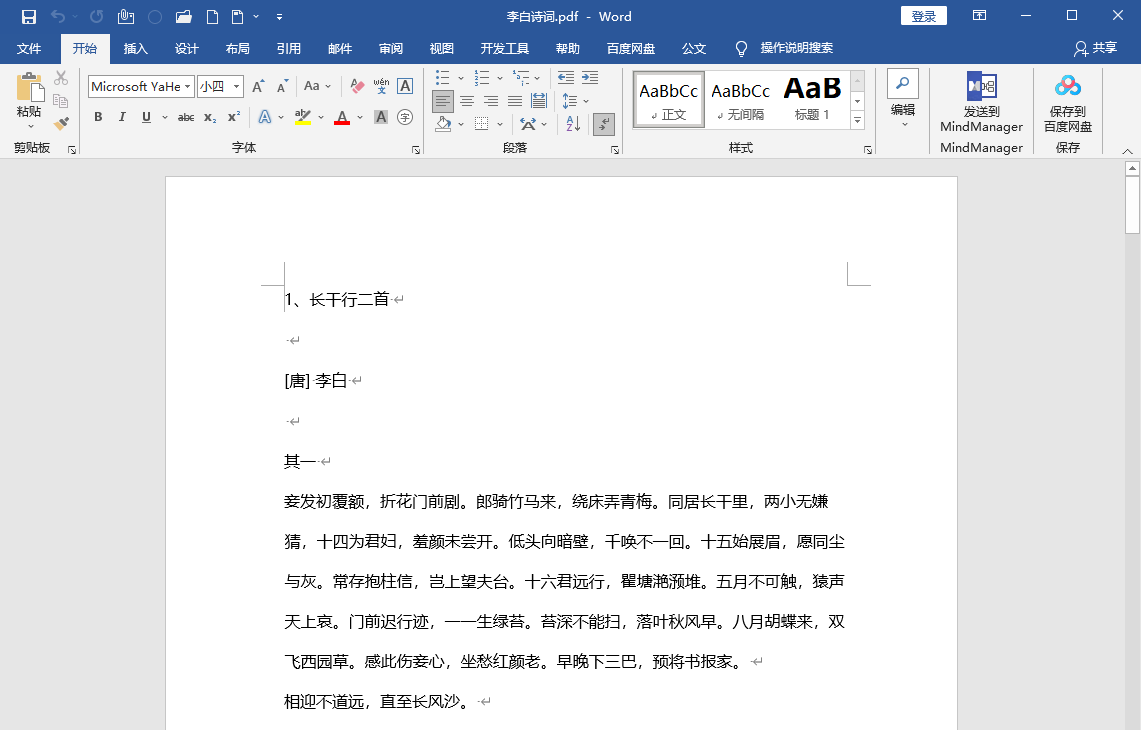Apply underline to text

tap(146, 117)
